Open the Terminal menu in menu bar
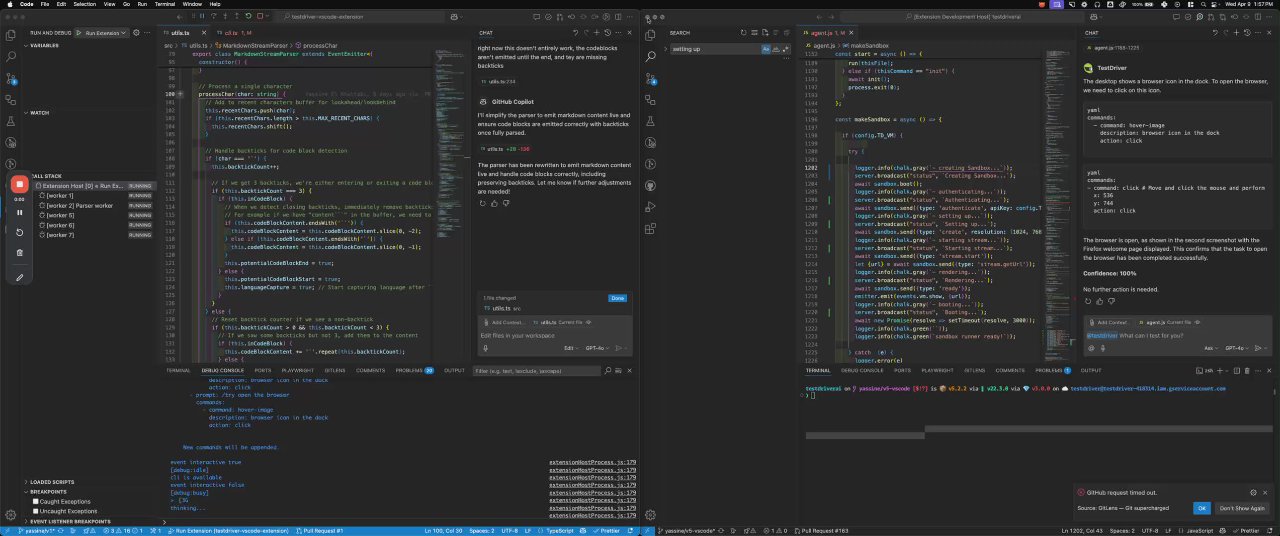1280x536 pixels. tap(164, 4)
